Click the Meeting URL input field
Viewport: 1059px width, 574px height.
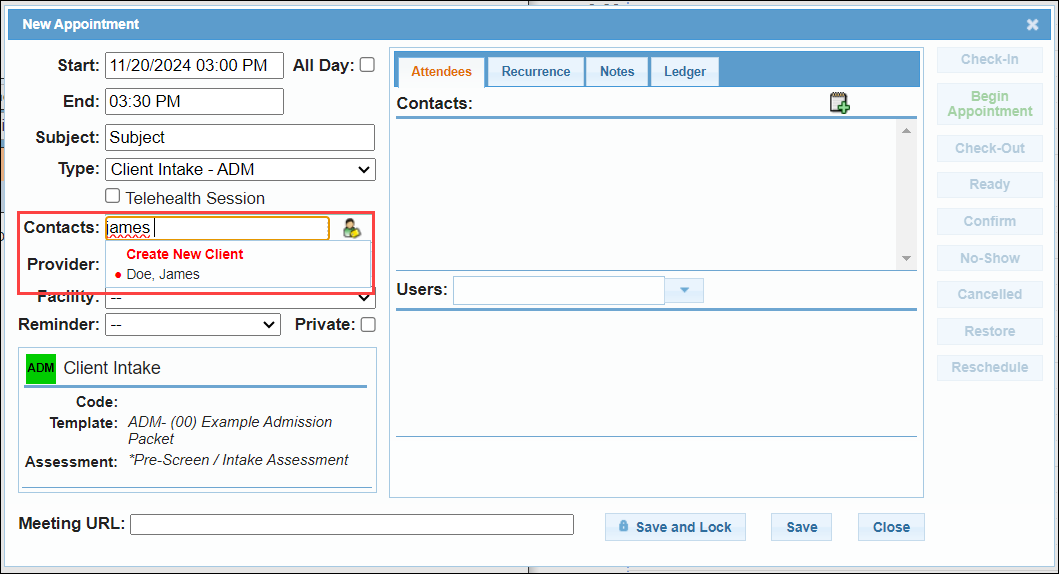(x=352, y=525)
